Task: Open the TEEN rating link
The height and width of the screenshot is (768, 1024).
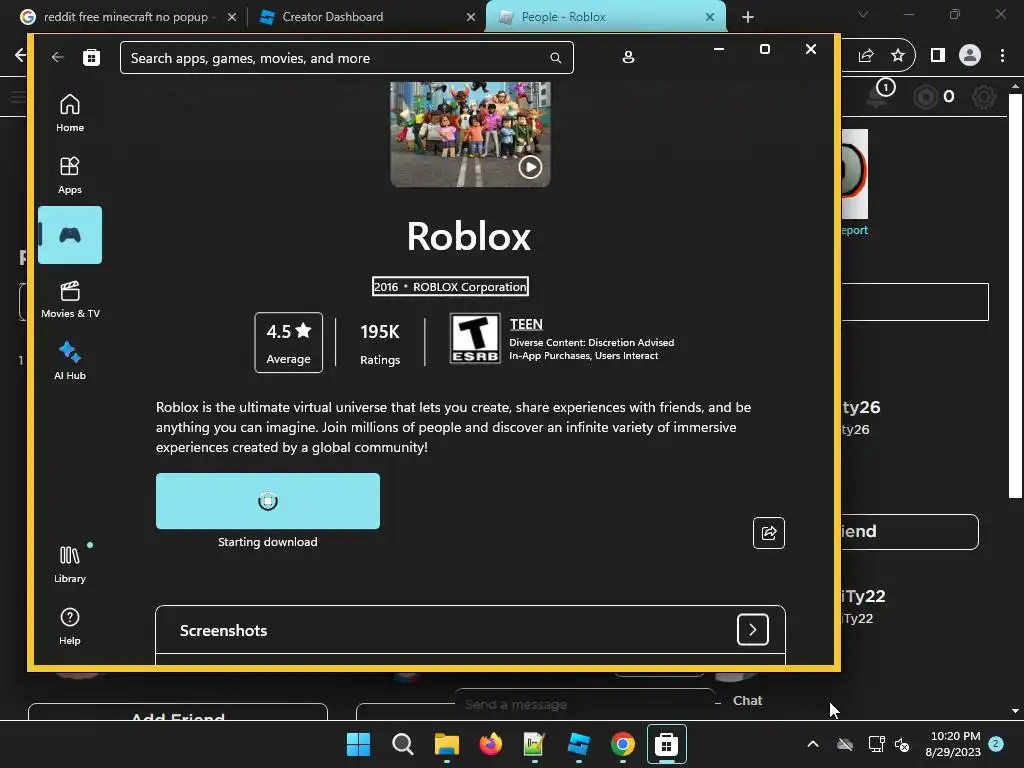Action: 526,324
